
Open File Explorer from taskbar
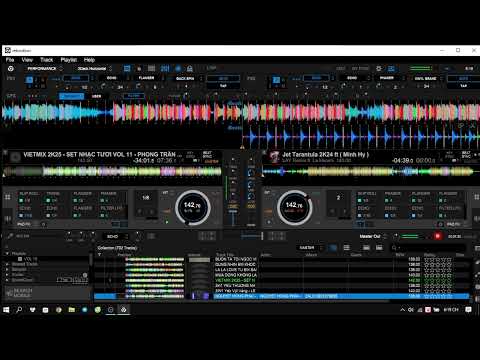coord(71,310)
